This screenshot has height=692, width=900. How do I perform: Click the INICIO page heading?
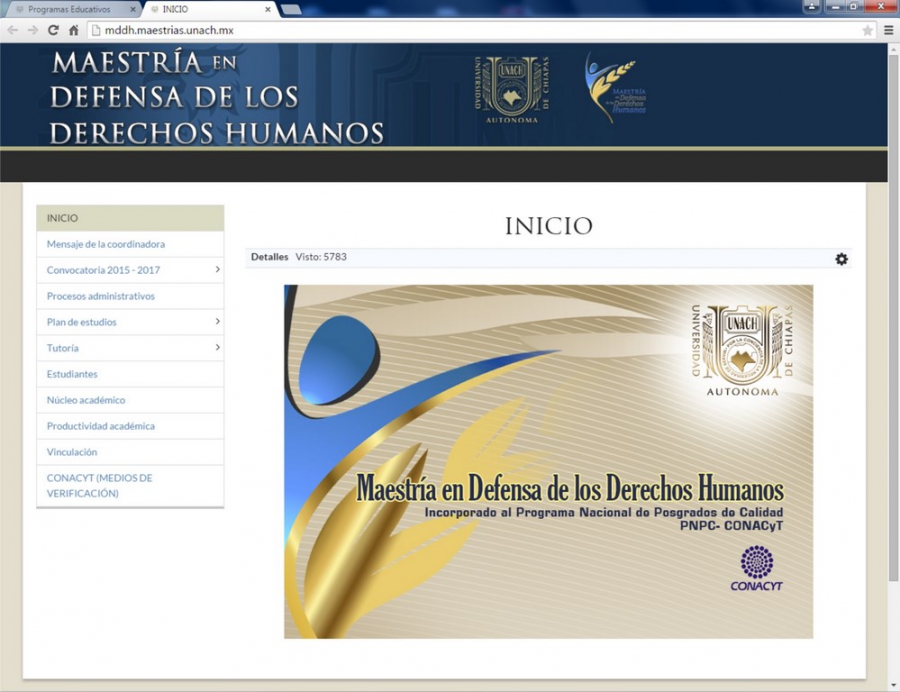click(549, 226)
